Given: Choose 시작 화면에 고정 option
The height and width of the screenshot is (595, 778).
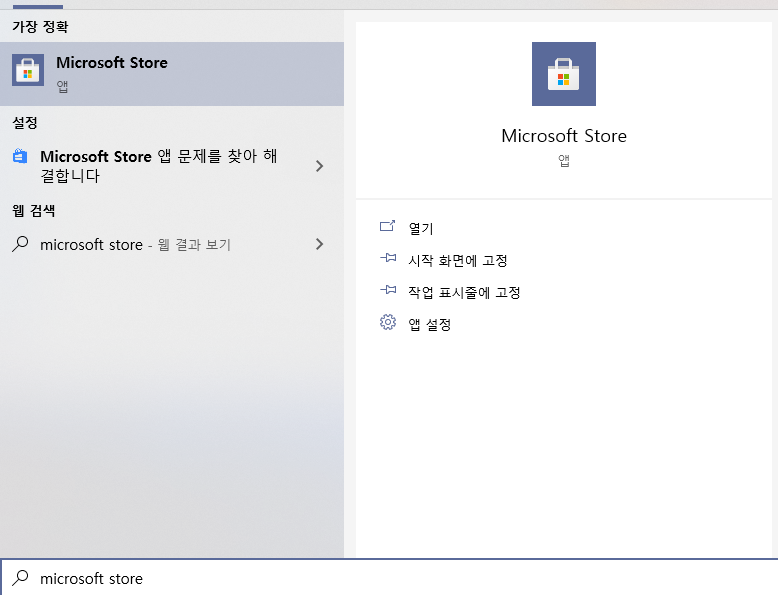Looking at the screenshot, I should (457, 261).
